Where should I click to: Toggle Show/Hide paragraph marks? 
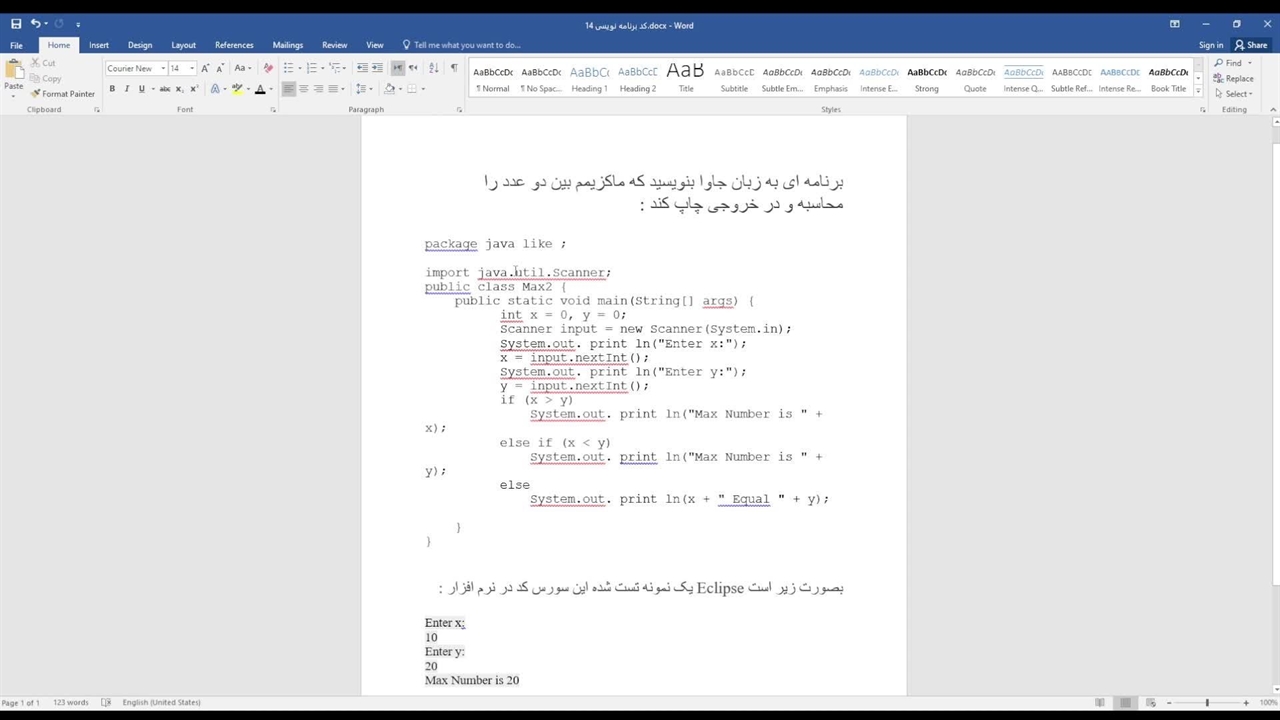pos(454,68)
